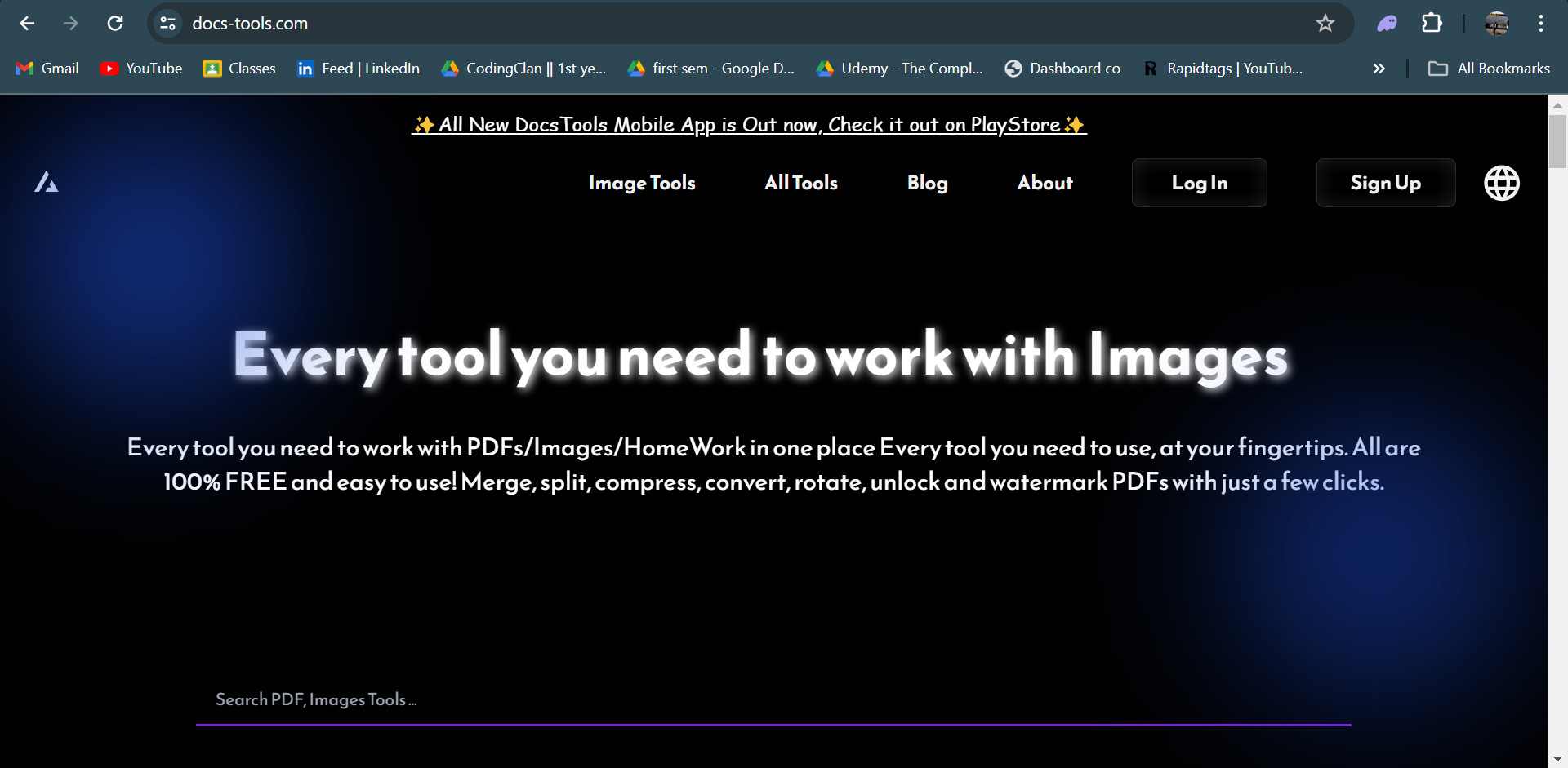Bookmark this page with the star icon
1568x768 pixels.
tap(1325, 24)
